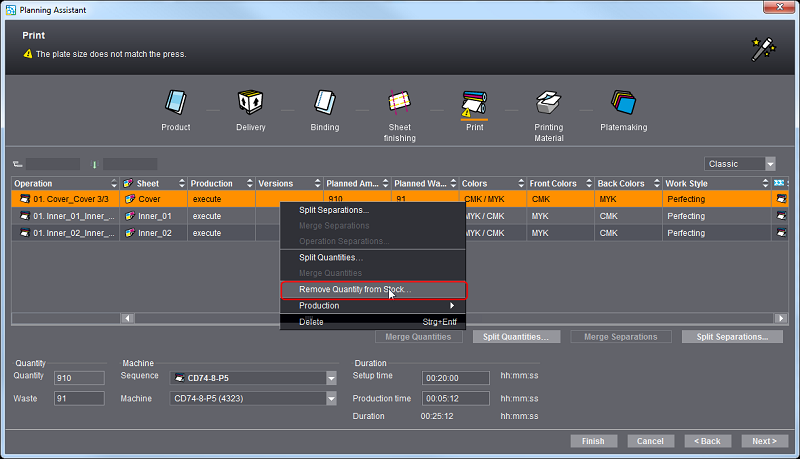
Task: Select the Binding step icon
Action: tap(324, 102)
